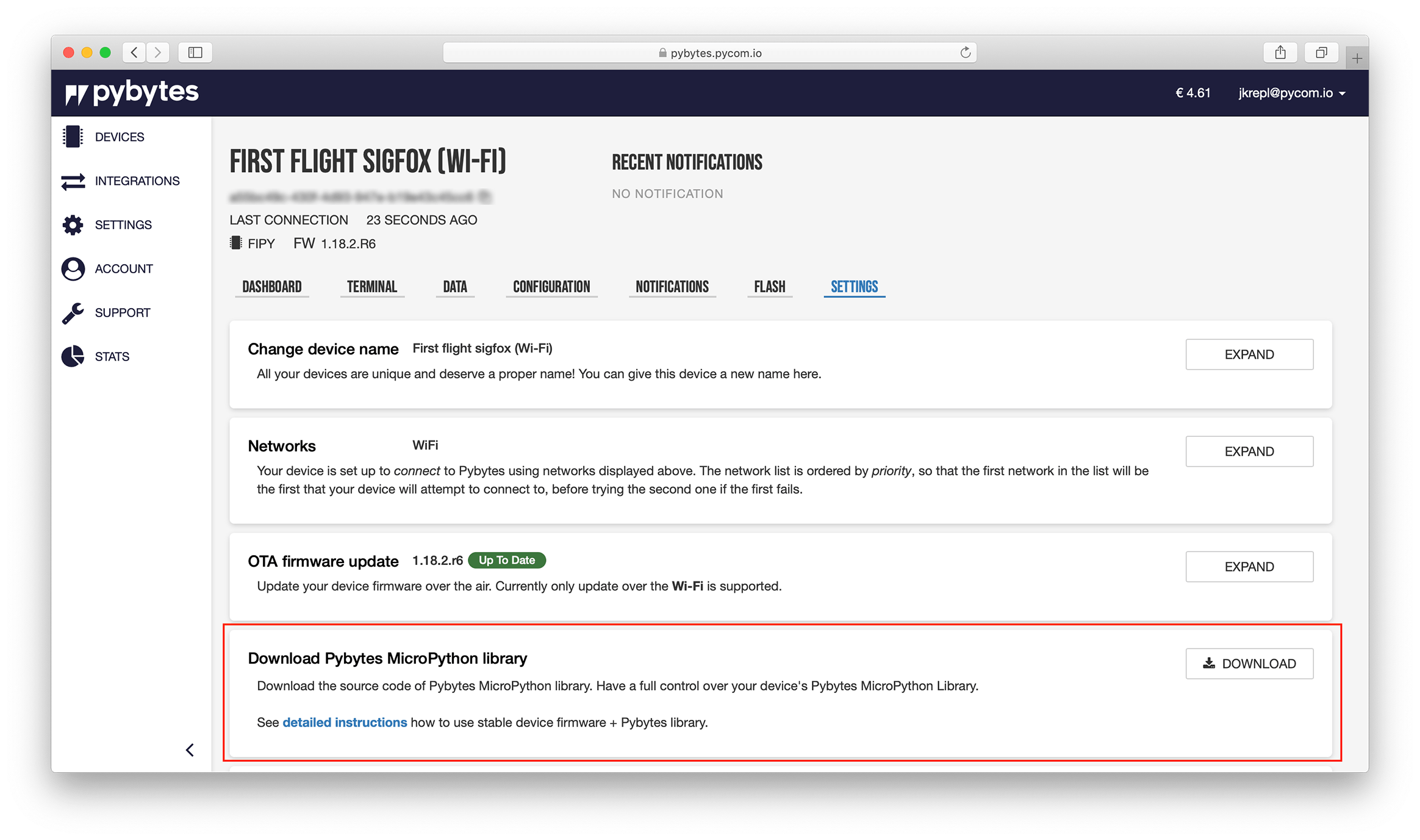The image size is (1420, 840).
Task: Open the detailed instructions link
Action: point(344,723)
